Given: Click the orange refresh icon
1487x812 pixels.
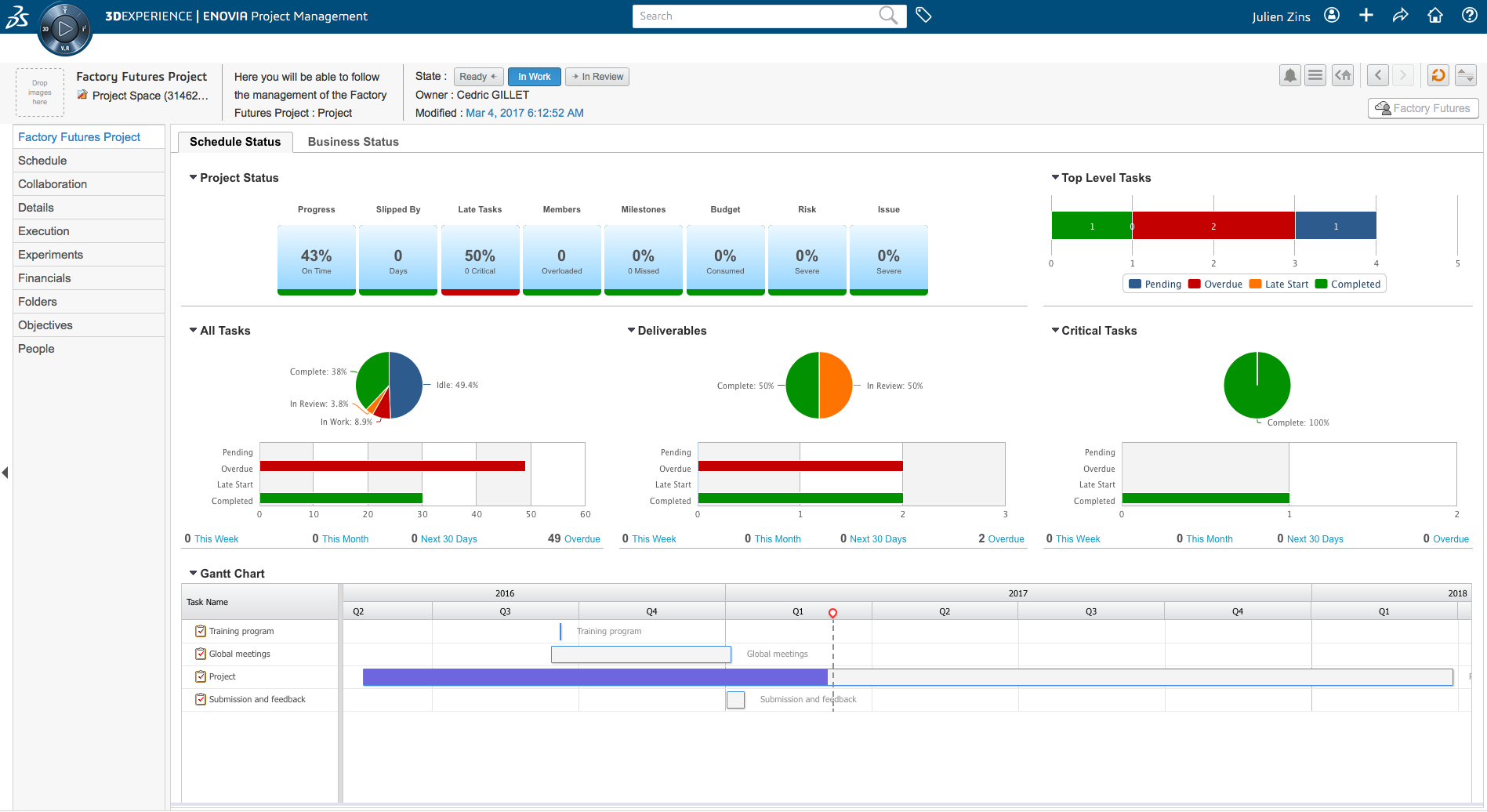Looking at the screenshot, I should click(x=1438, y=75).
